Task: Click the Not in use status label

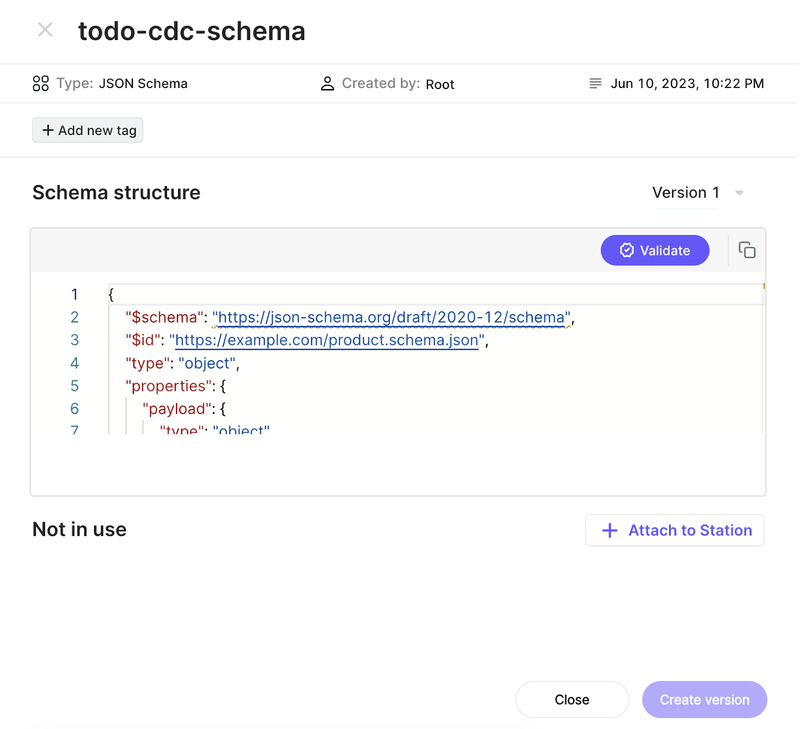Action: (x=79, y=530)
